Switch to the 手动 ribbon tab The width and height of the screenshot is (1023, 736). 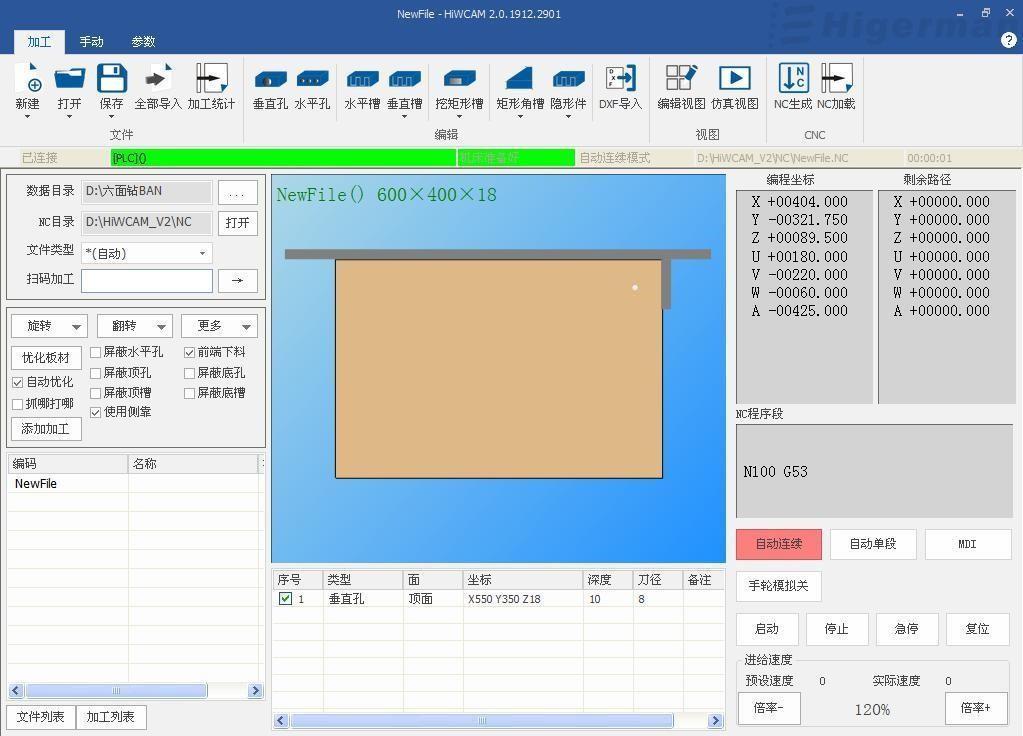[91, 42]
